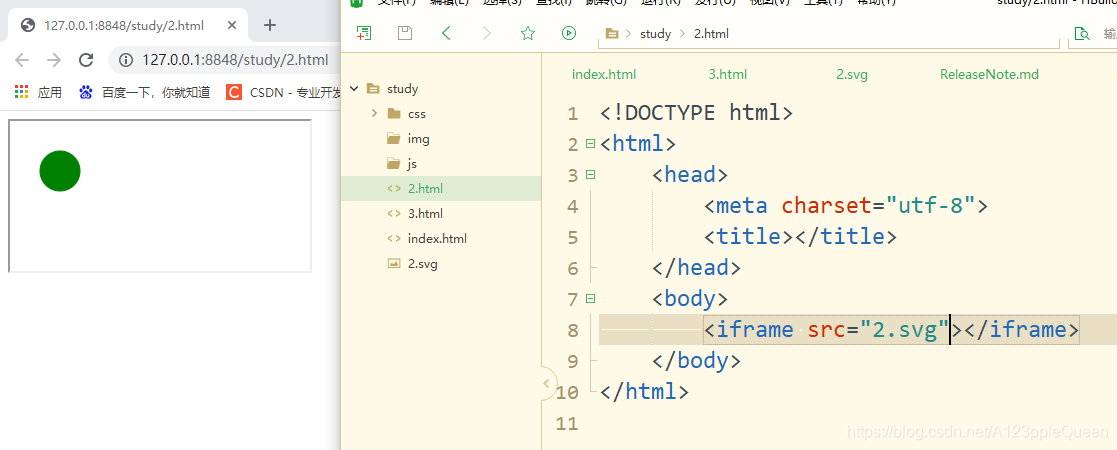
Task: Open the Baidu bookmark 百度一下,你就知道
Action: click(145, 92)
